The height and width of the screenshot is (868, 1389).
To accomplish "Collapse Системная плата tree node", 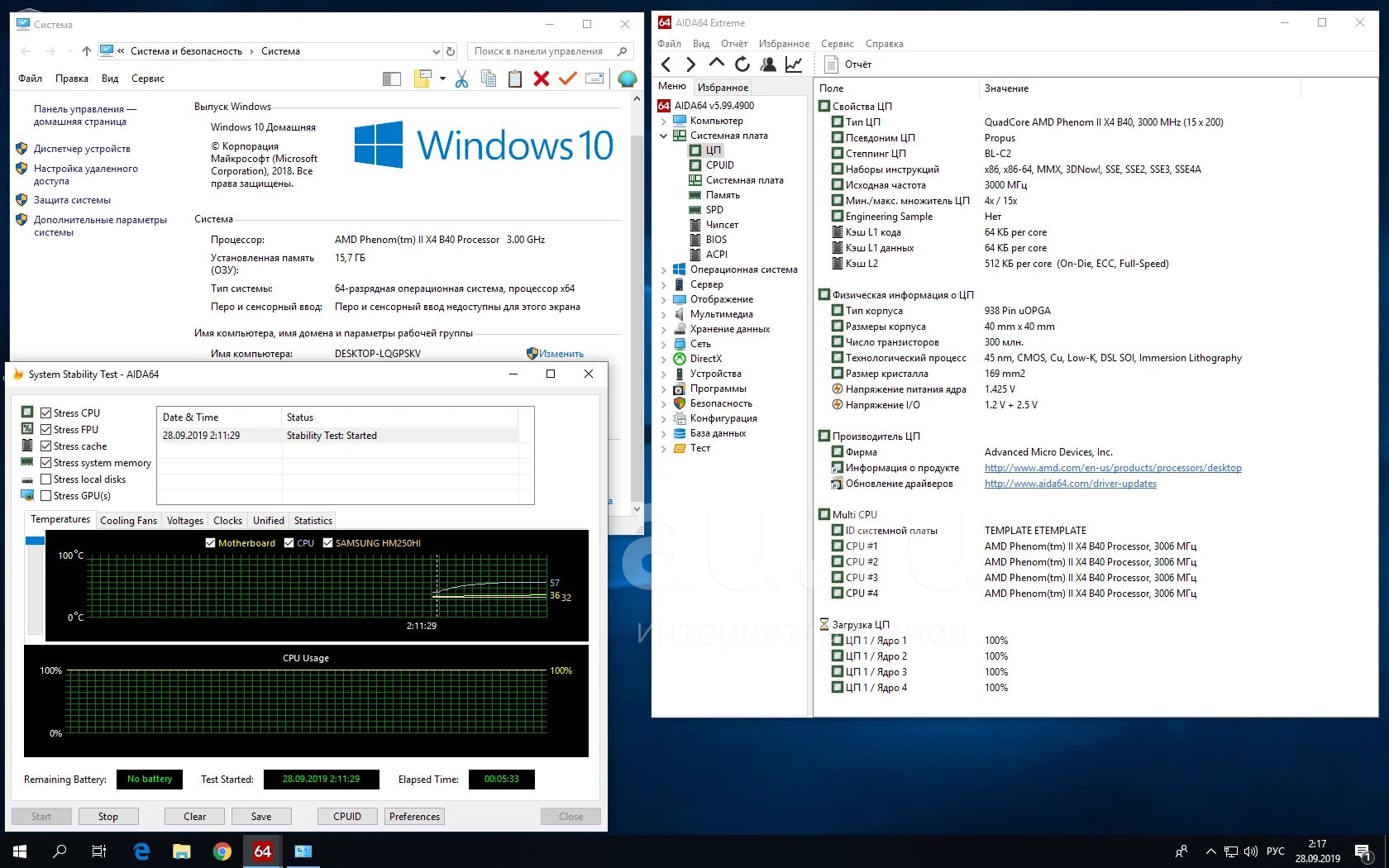I will click(663, 136).
